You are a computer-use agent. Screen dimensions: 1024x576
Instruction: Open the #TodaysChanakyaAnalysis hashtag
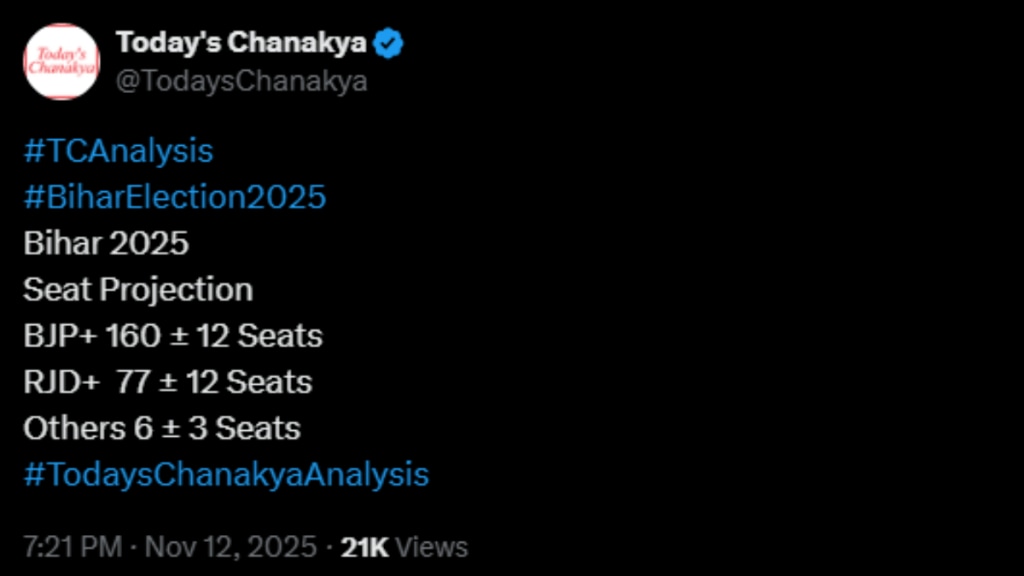point(227,474)
